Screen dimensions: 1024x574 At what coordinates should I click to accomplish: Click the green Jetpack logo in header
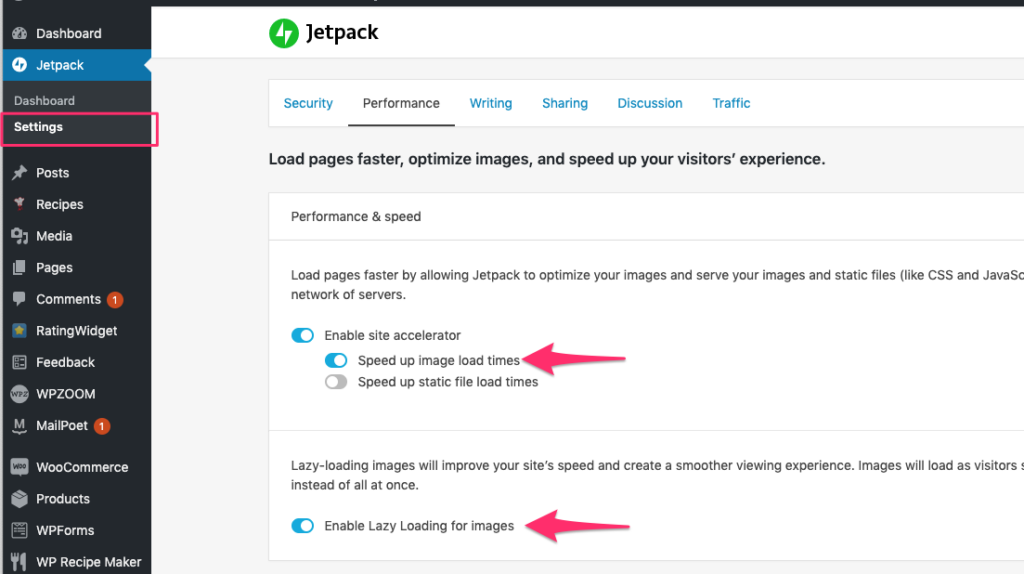click(x=284, y=33)
